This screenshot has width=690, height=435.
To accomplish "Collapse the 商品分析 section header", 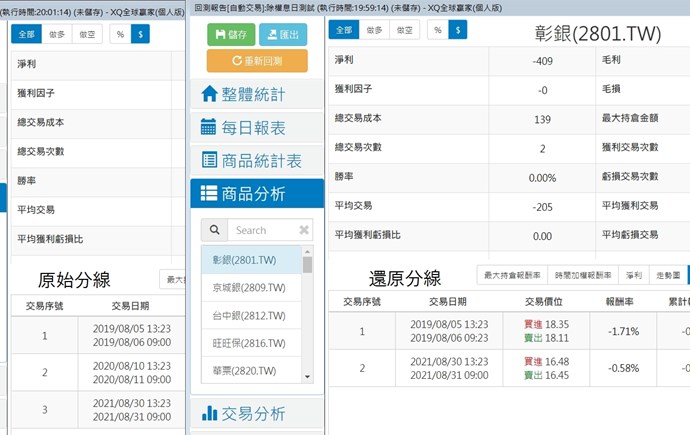I will 257,194.
